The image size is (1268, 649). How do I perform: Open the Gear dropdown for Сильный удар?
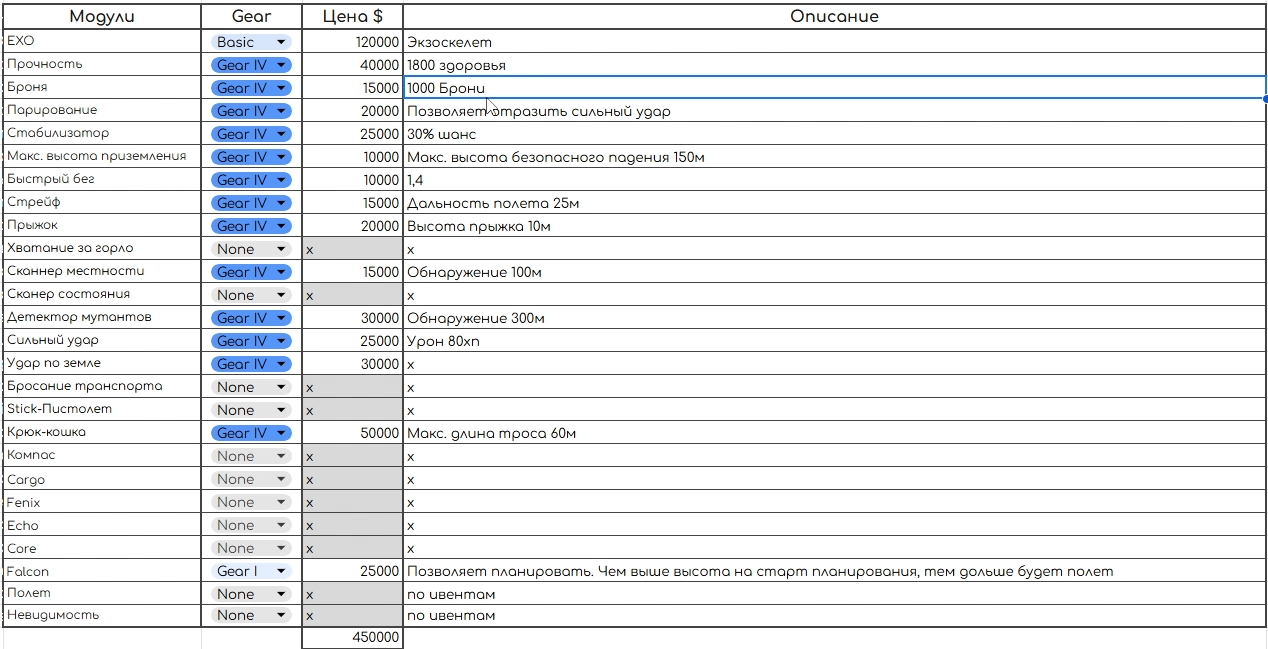251,341
